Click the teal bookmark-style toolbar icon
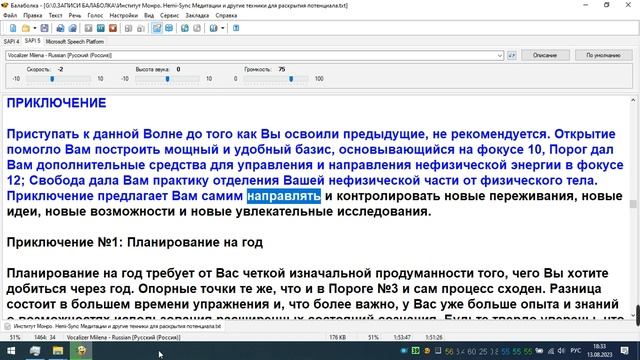Image resolution: width=640 pixels, height=360 pixels. (185, 28)
